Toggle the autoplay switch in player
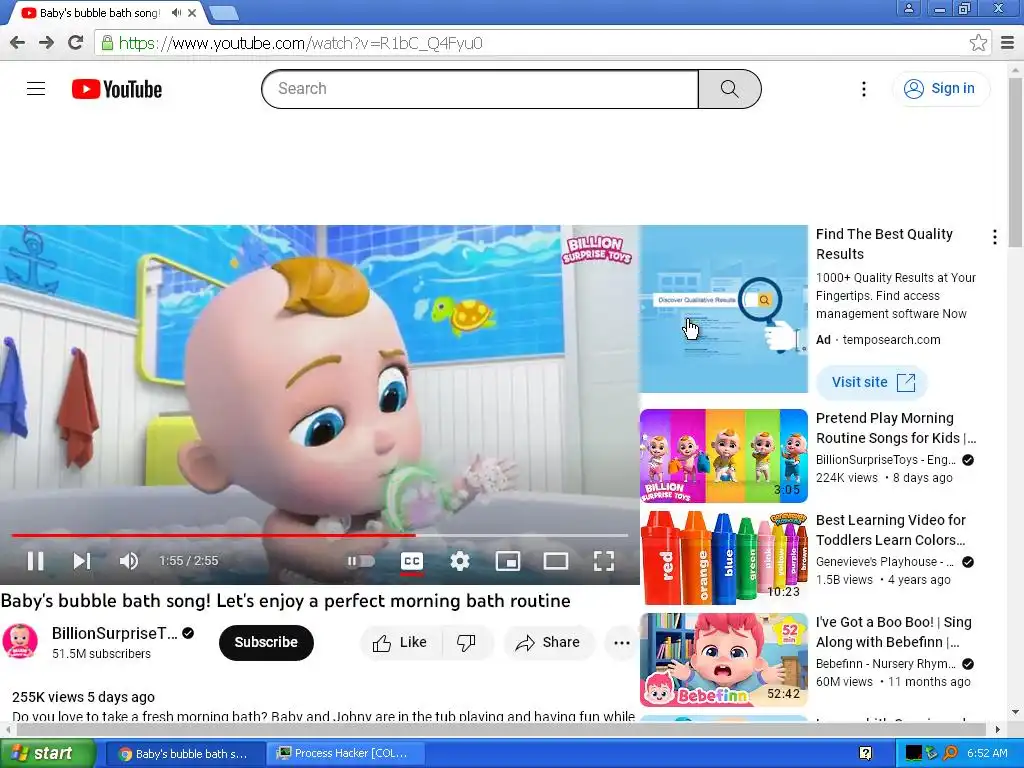 [360, 561]
